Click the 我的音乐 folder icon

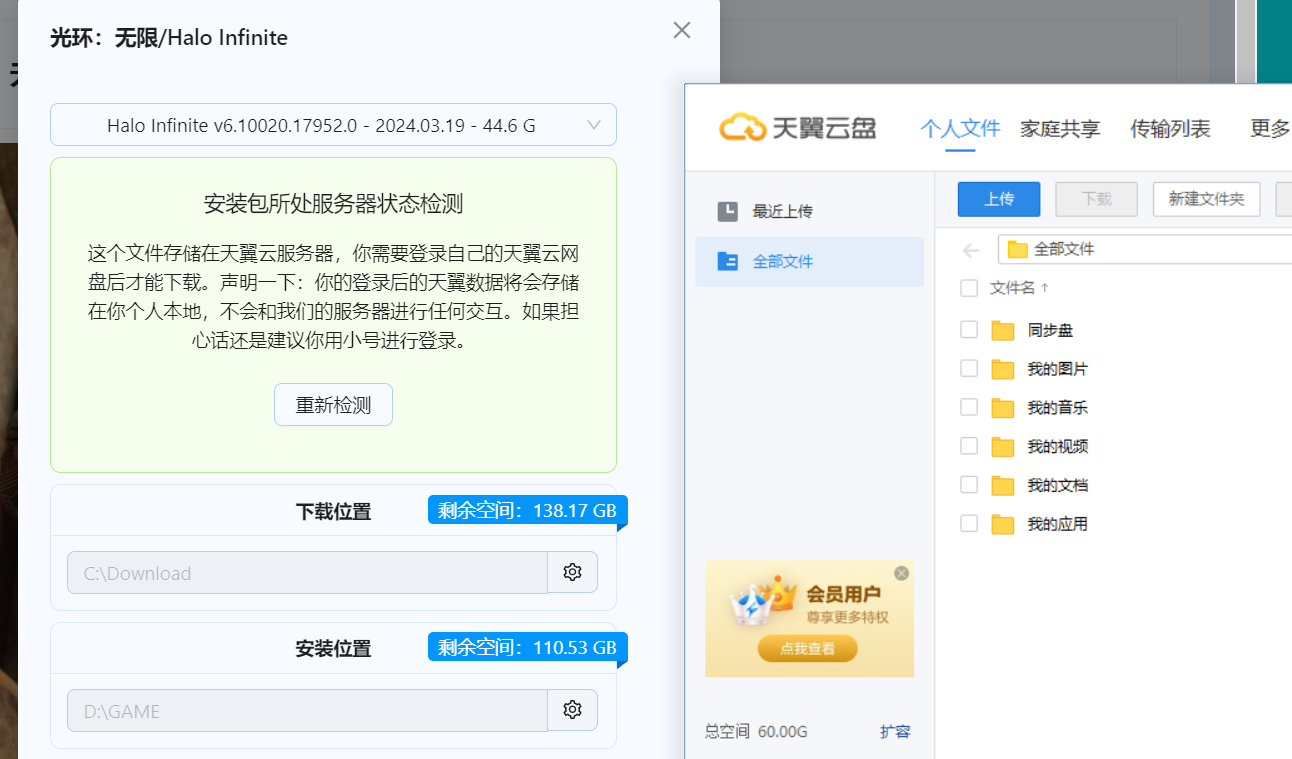[1003, 408]
